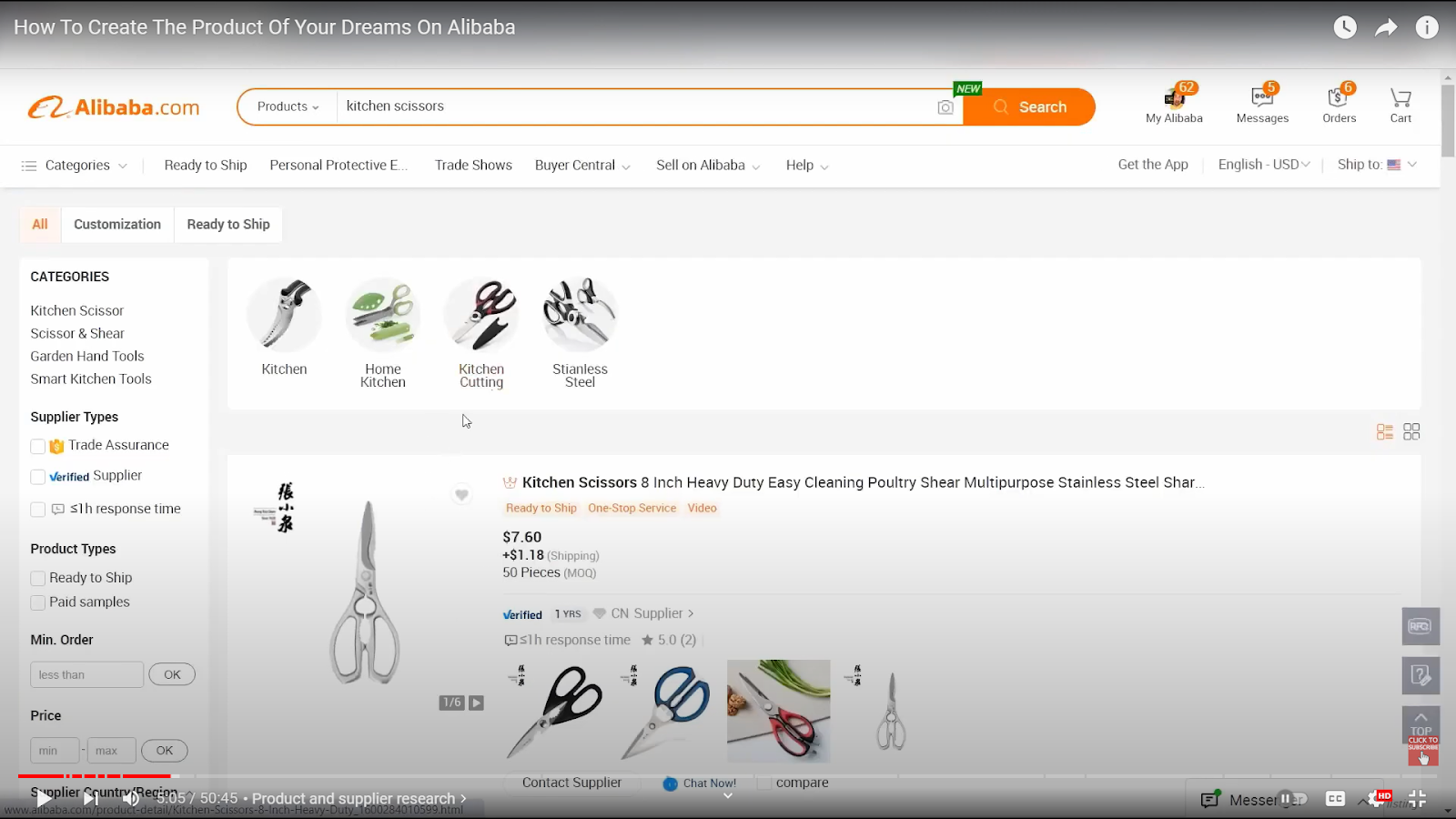The image size is (1456, 819).
Task: Open the Cart icon
Action: tap(1400, 97)
